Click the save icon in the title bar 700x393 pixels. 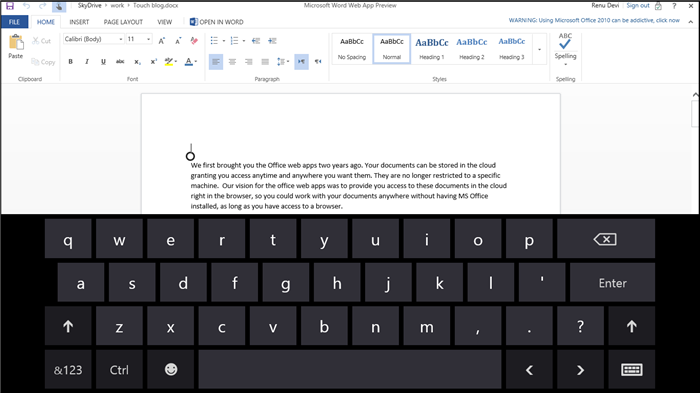click(9, 6)
